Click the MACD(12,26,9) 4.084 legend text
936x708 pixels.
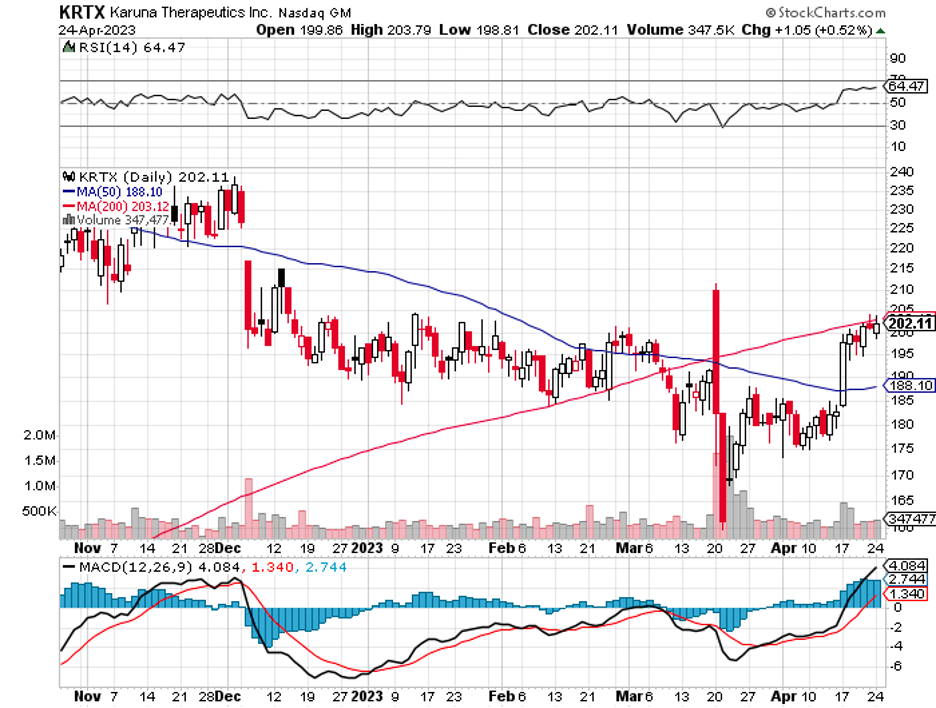click(x=160, y=567)
